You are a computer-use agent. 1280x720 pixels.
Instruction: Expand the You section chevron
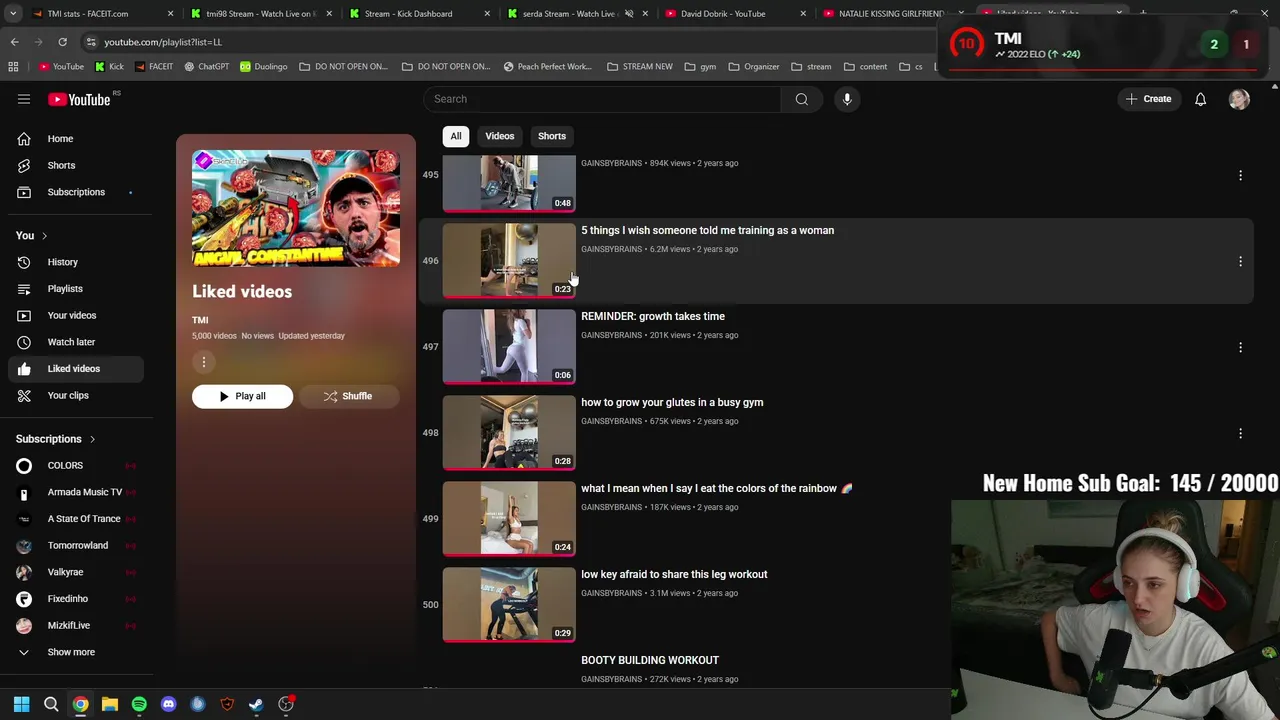click(x=44, y=236)
